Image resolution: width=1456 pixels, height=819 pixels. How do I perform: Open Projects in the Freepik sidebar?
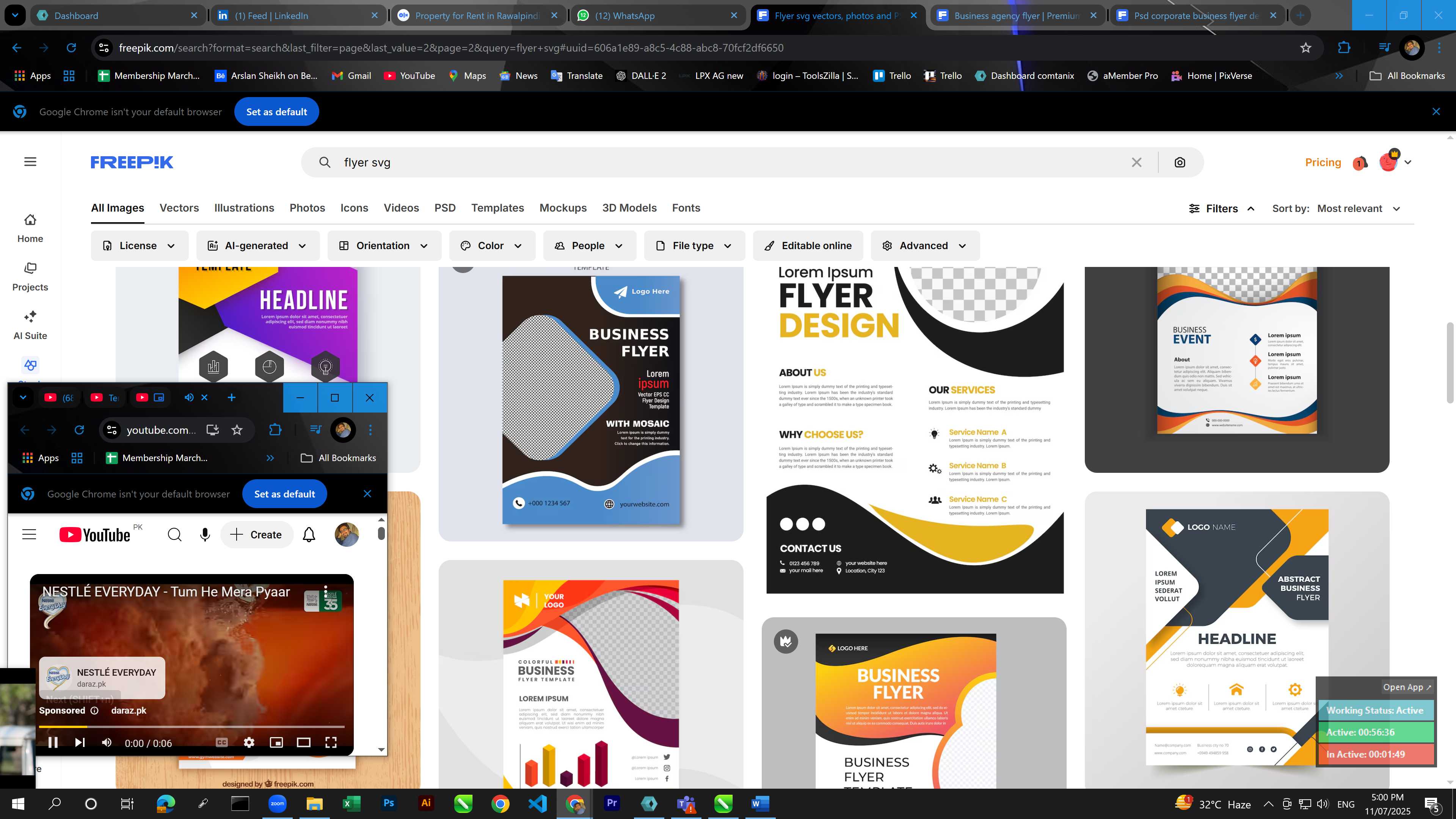(30, 276)
